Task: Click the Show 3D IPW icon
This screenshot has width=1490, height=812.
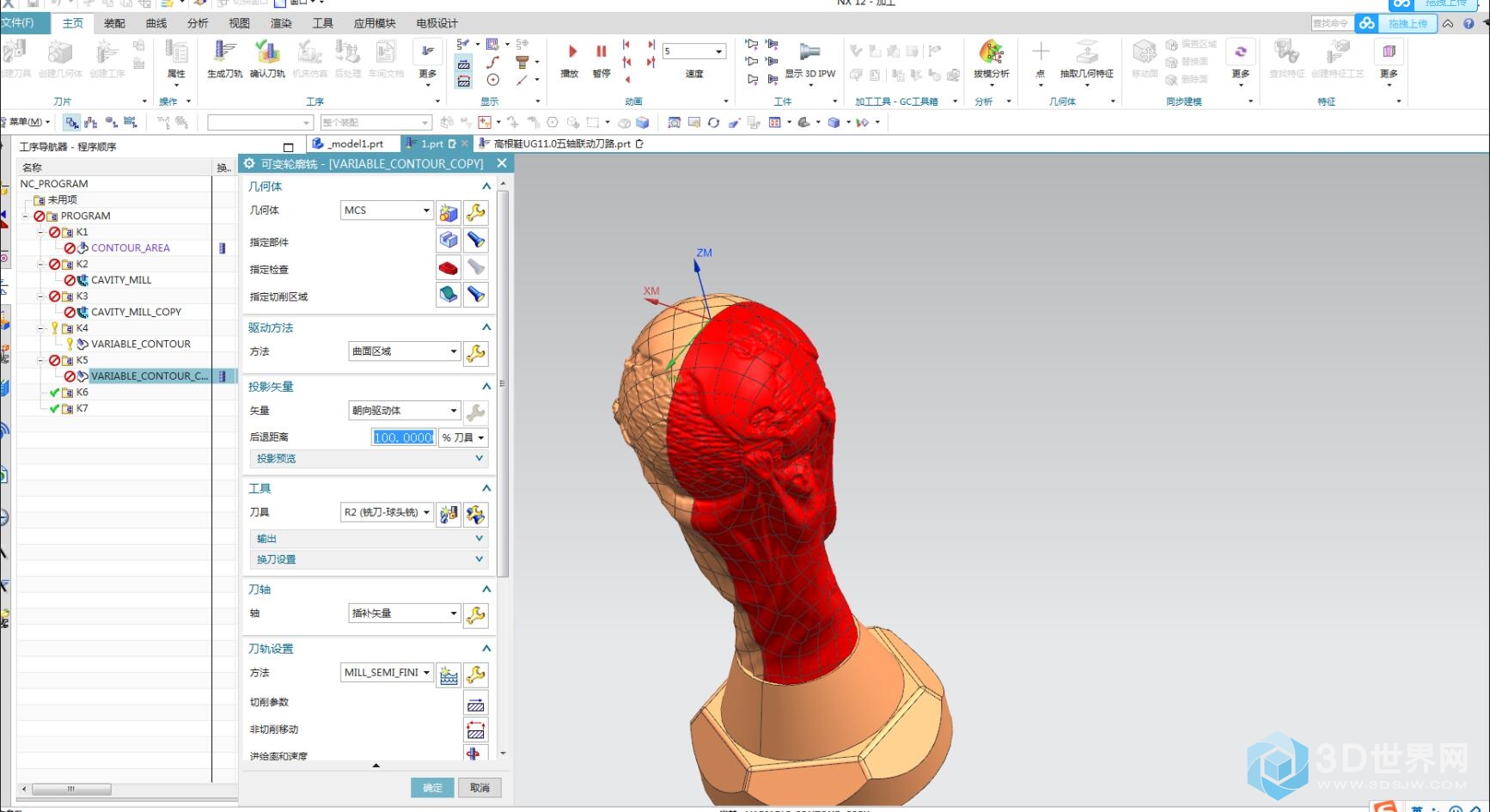Action: tap(809, 52)
